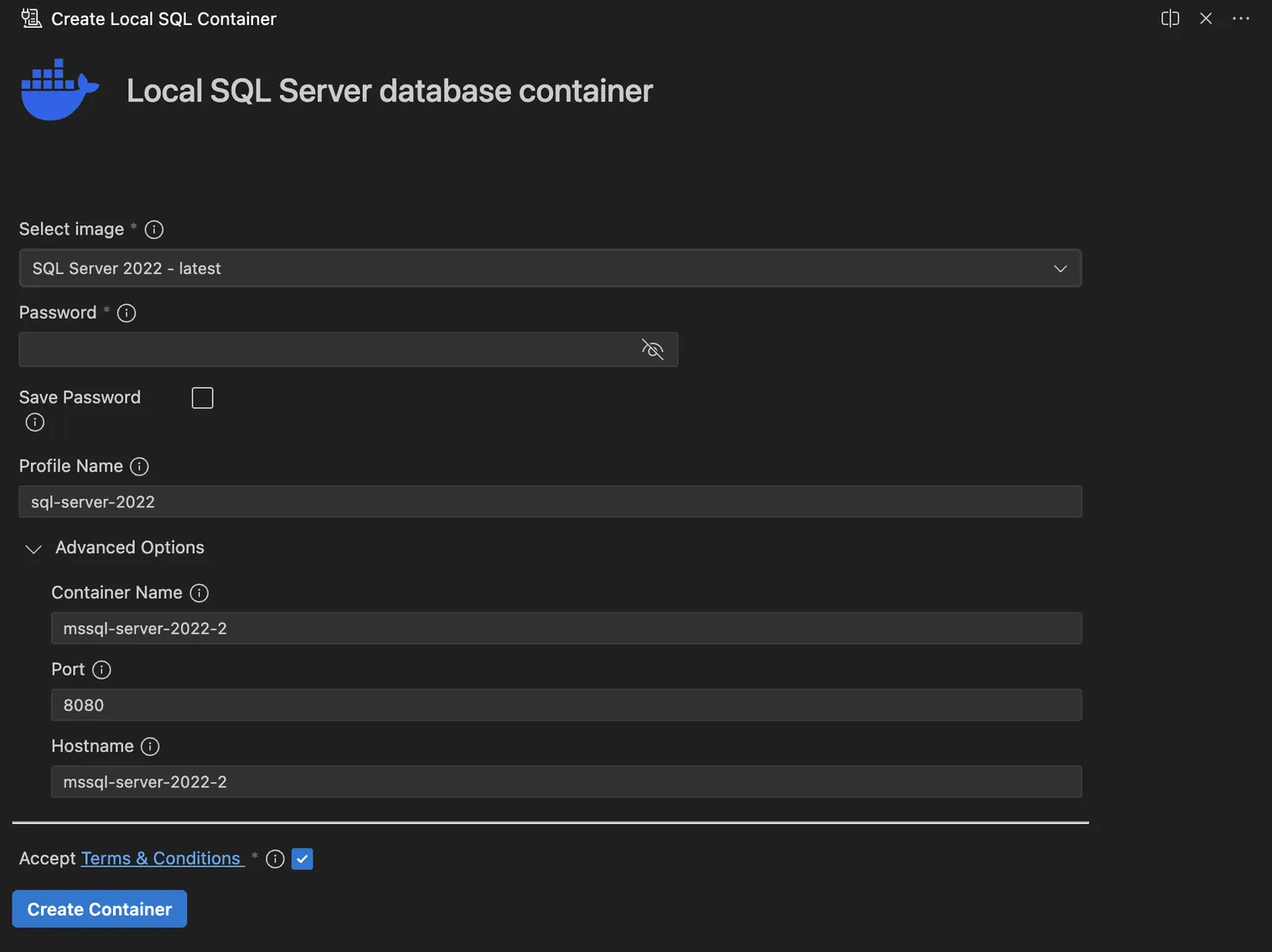Click the Container Name field mssql-server-2022-2

pyautogui.click(x=566, y=629)
